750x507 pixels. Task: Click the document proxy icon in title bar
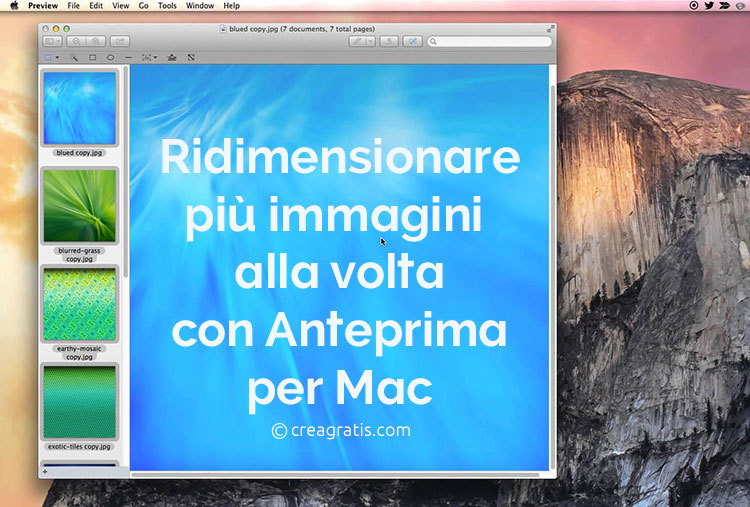click(223, 29)
